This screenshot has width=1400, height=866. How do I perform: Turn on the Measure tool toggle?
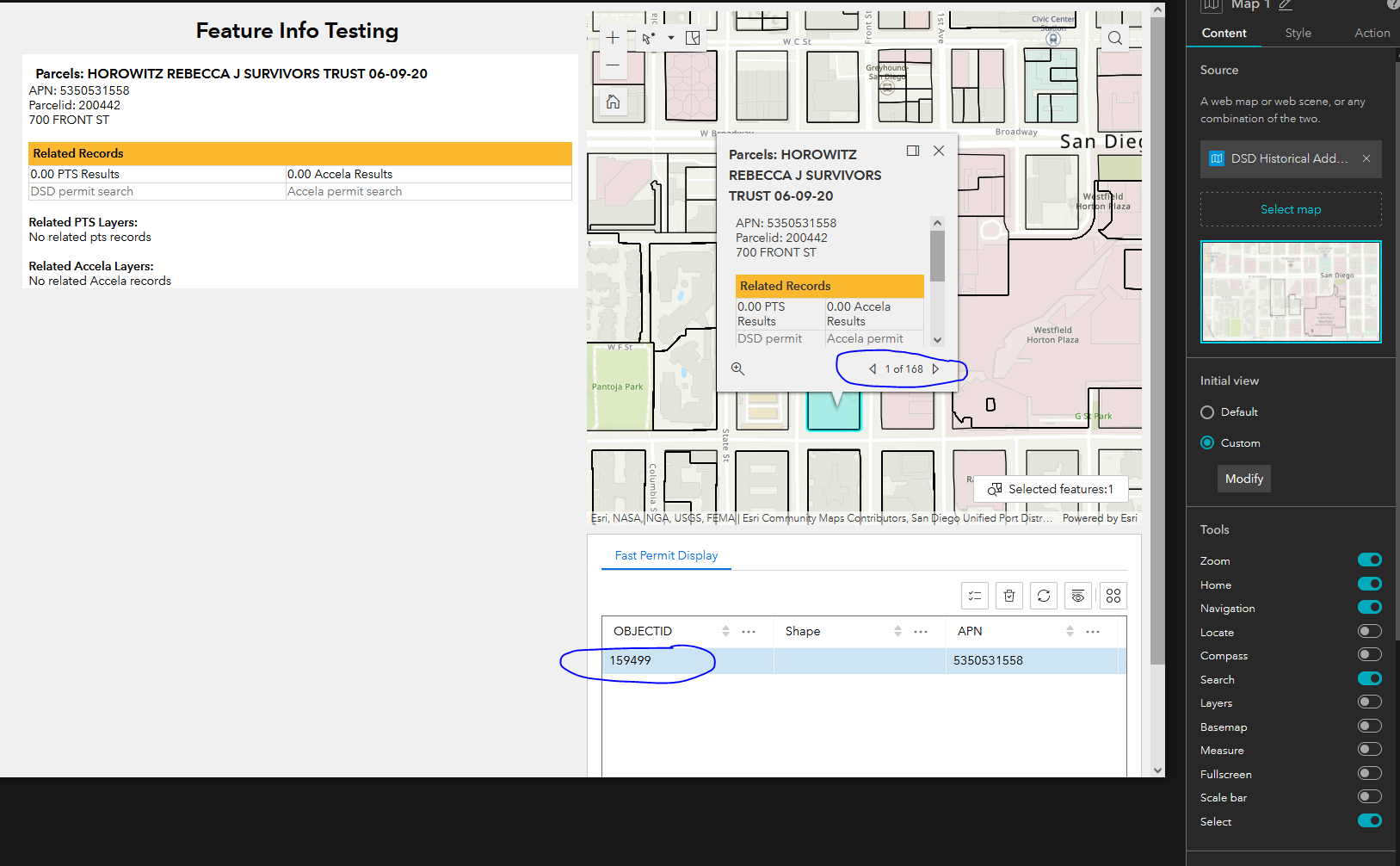click(x=1369, y=749)
